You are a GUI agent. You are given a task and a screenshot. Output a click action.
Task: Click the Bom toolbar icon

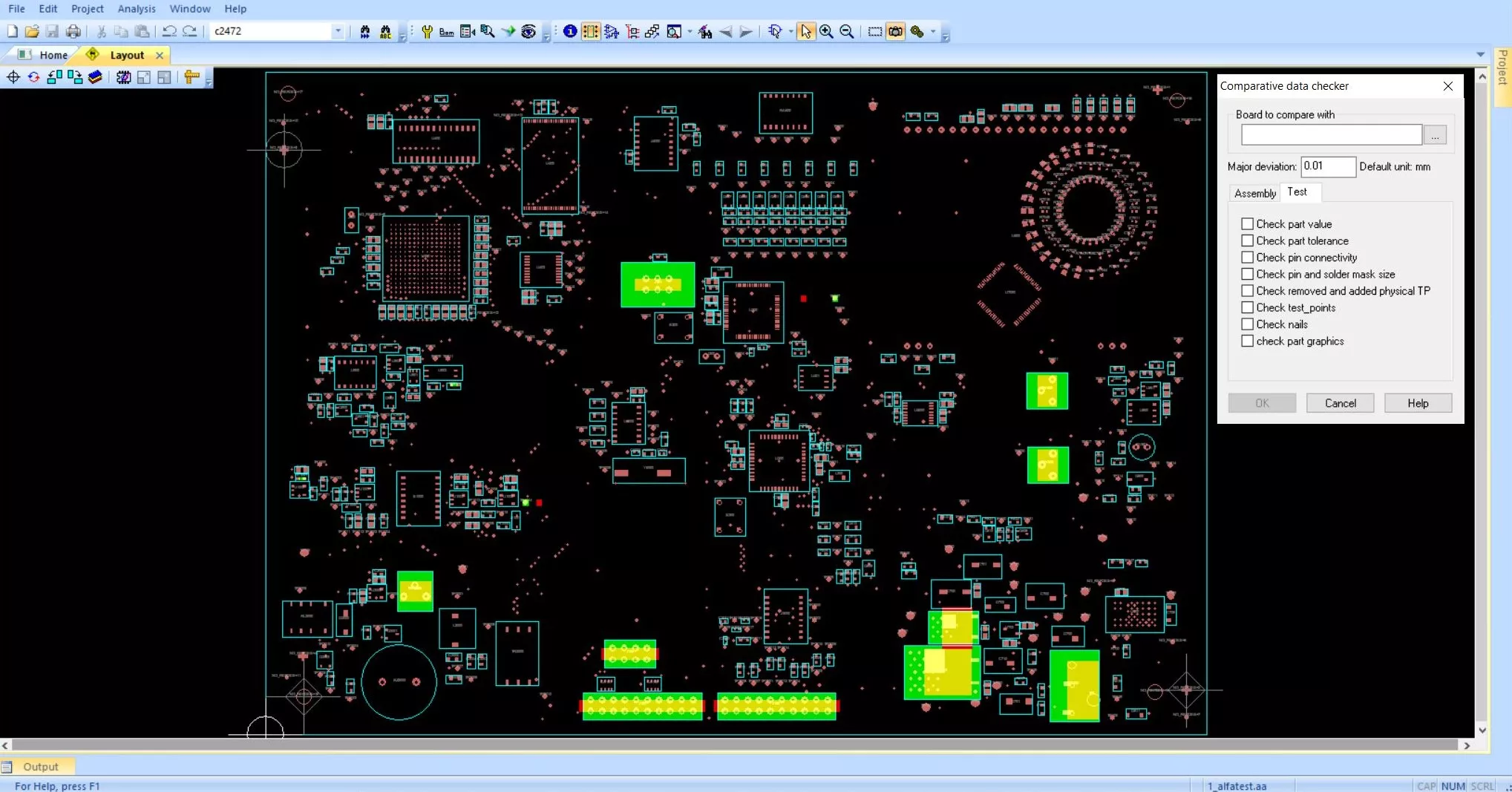tap(446, 32)
